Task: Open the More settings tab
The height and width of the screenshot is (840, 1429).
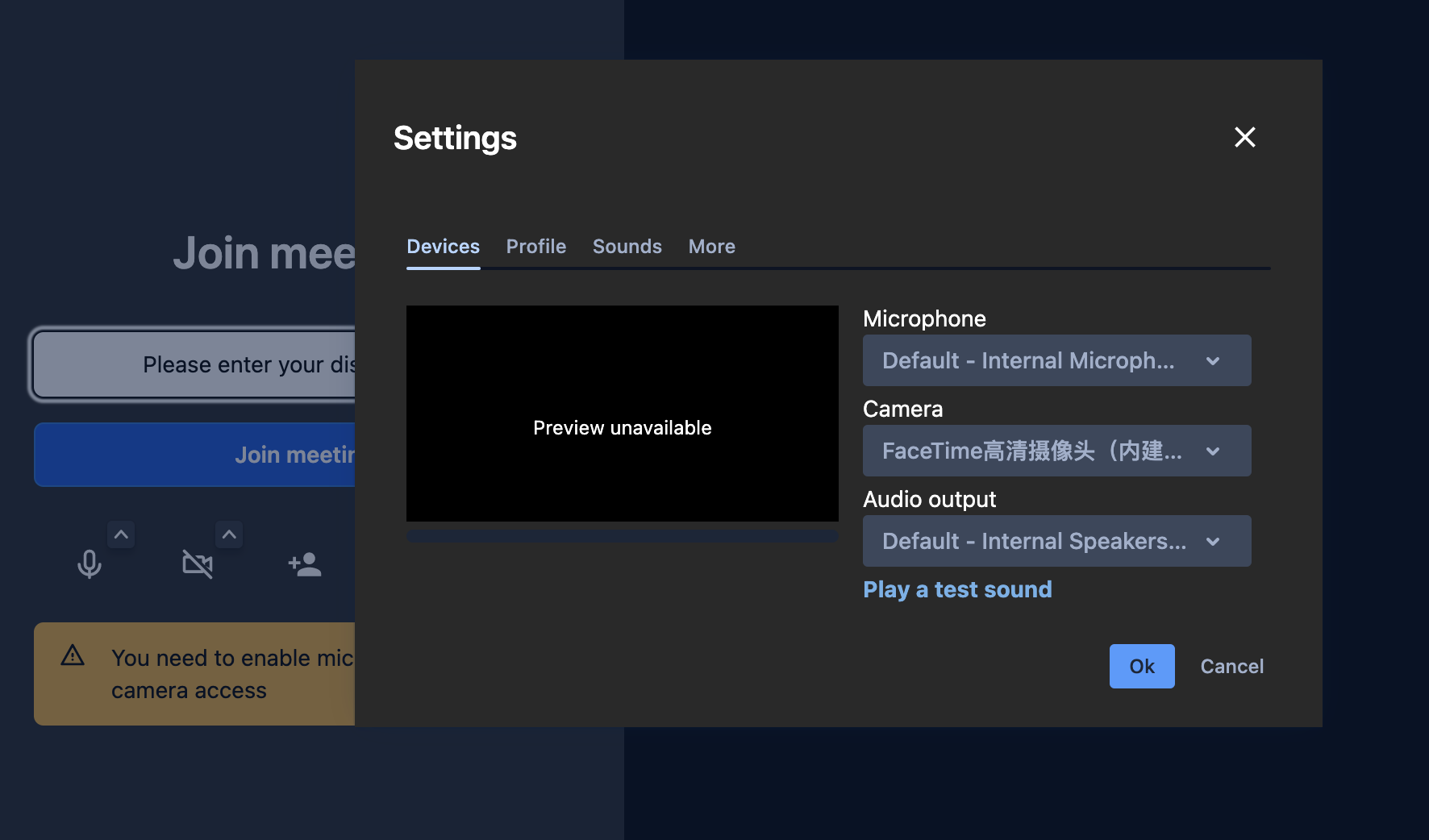Action: [710, 247]
